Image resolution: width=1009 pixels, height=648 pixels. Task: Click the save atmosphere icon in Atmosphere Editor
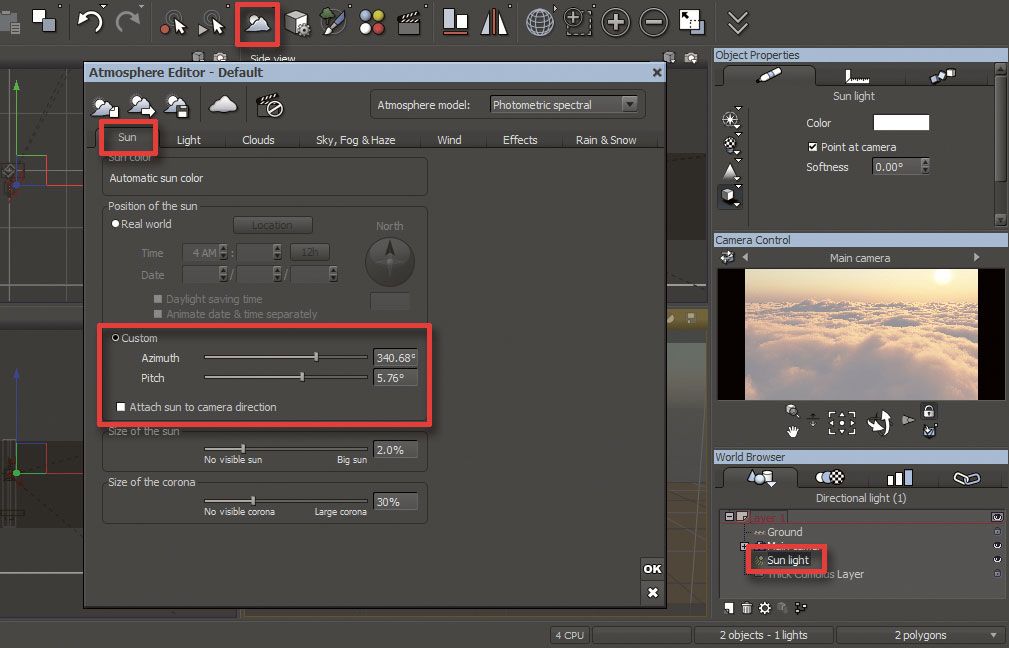[x=177, y=105]
